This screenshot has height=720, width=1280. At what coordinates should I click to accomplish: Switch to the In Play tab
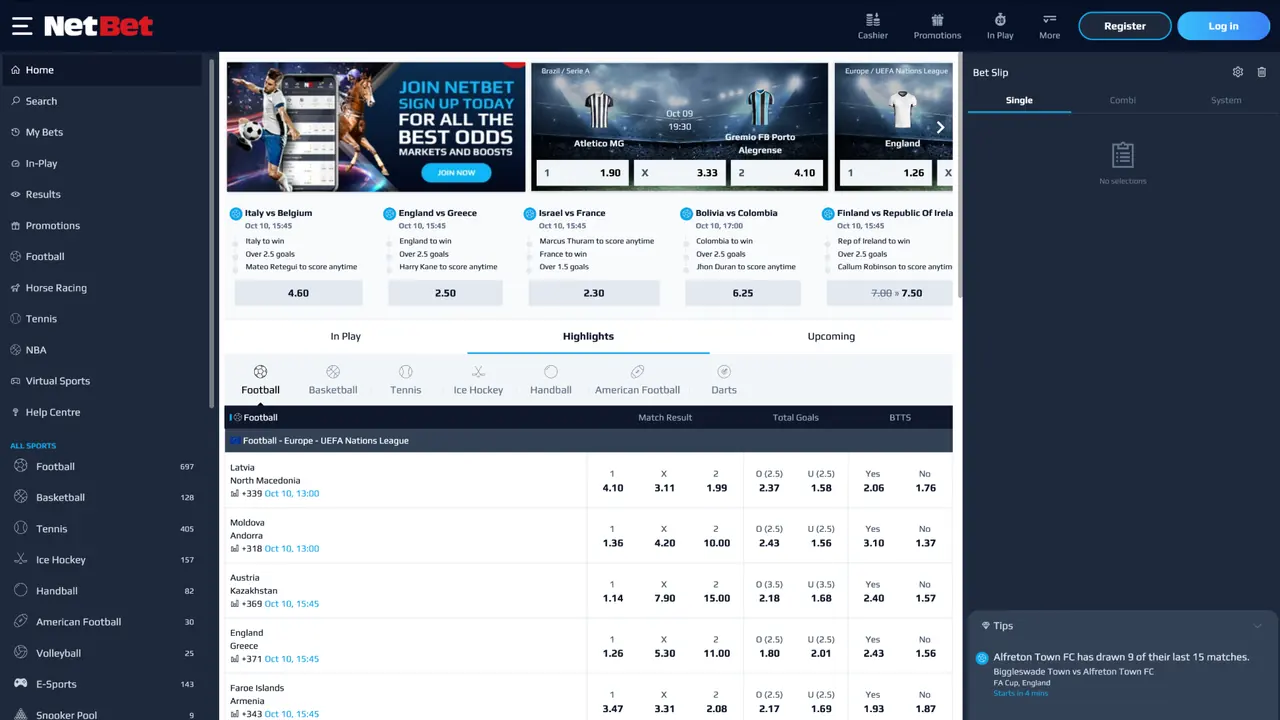point(346,336)
